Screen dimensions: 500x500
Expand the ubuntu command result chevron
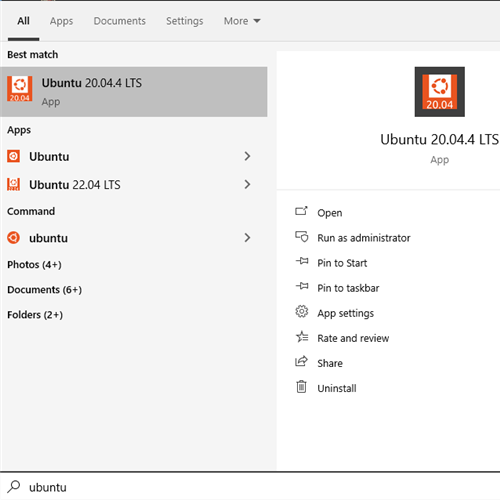(x=247, y=238)
